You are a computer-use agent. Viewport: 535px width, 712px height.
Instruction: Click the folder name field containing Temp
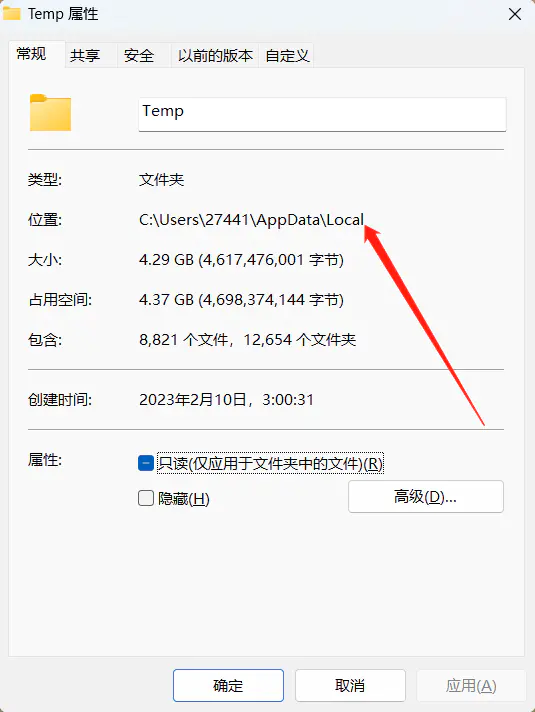(x=322, y=114)
